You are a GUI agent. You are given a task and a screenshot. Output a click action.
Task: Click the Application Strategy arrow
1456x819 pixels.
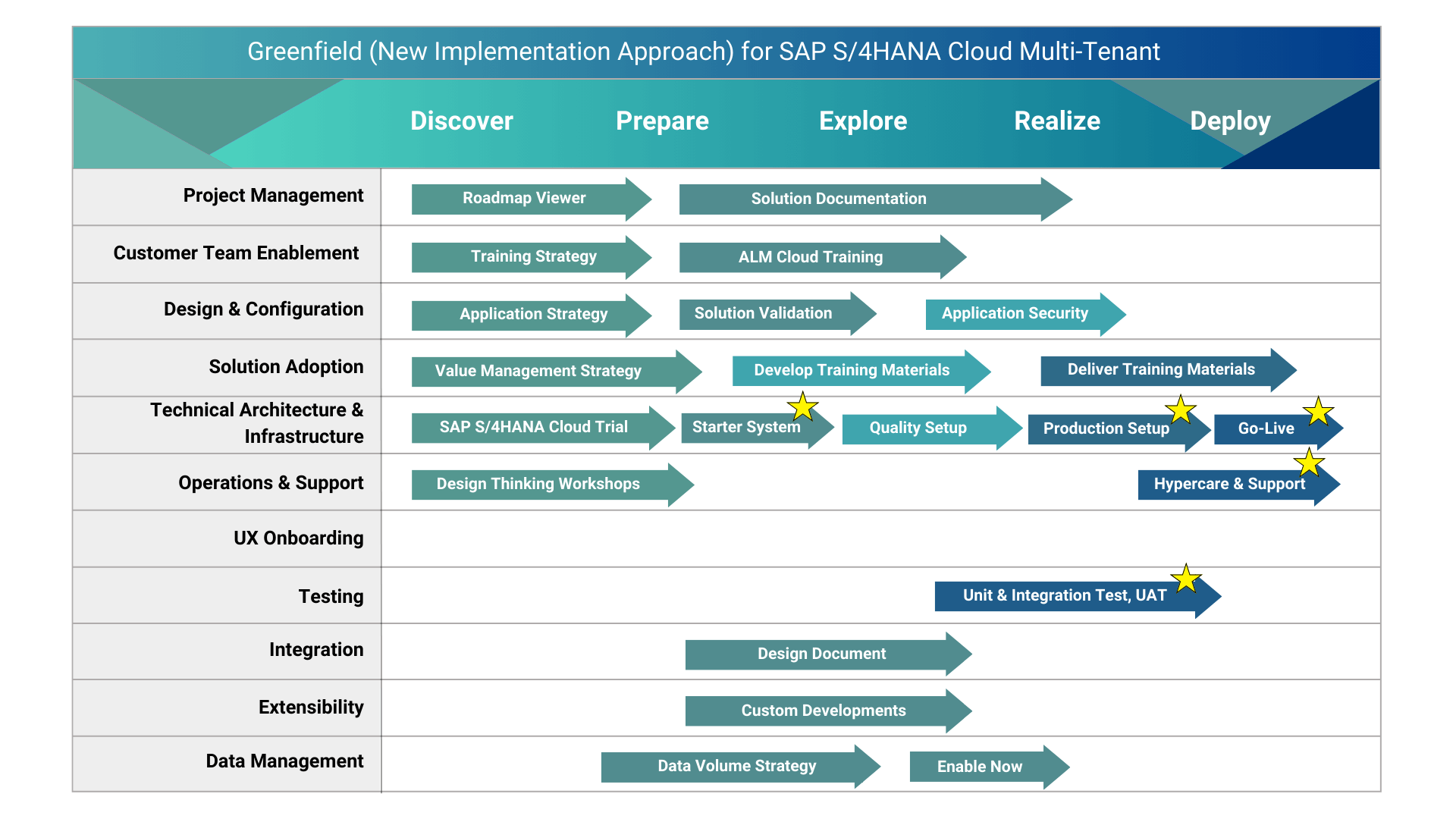click(x=532, y=315)
